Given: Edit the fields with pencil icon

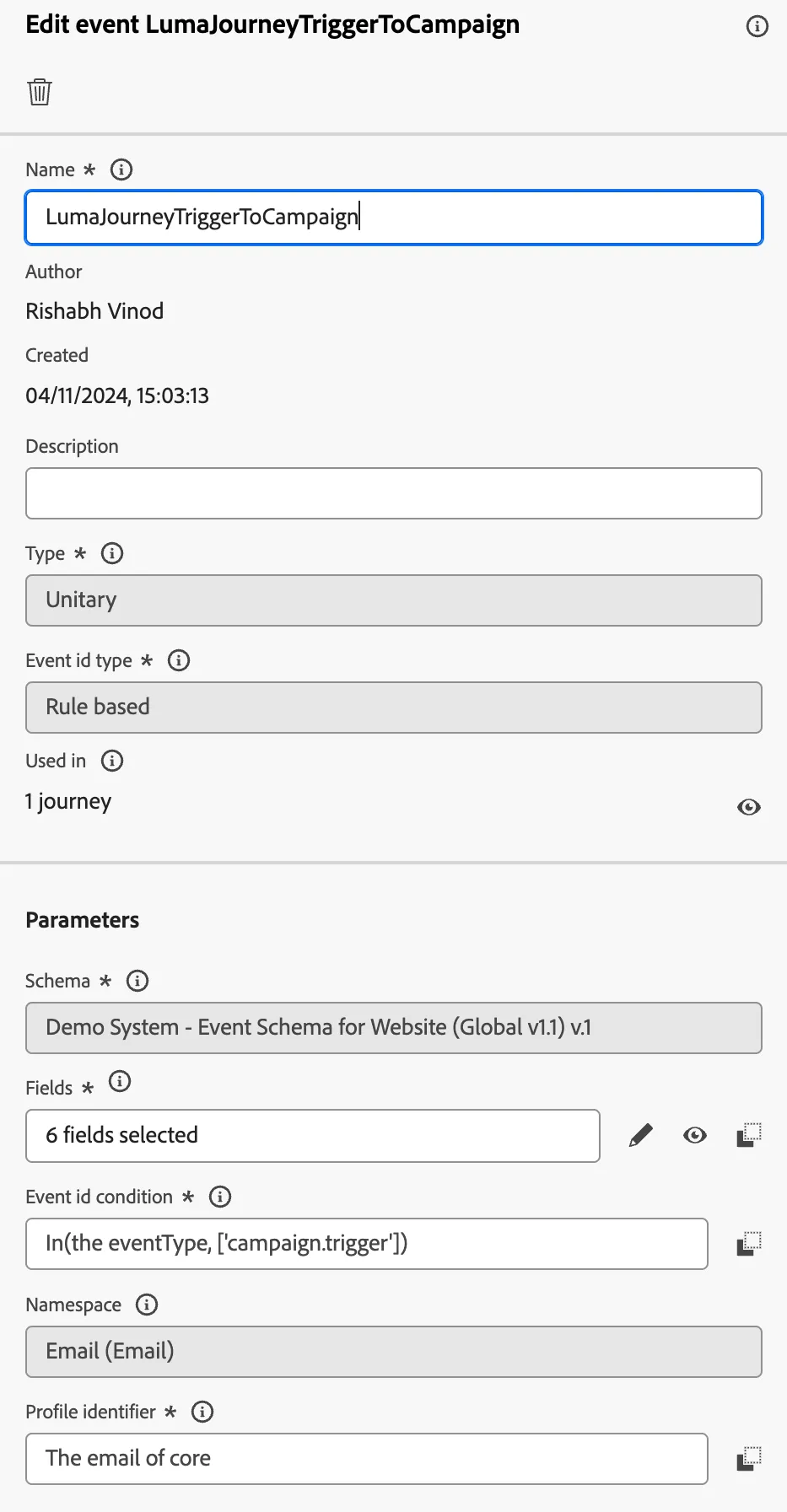Looking at the screenshot, I should pyautogui.click(x=641, y=1135).
